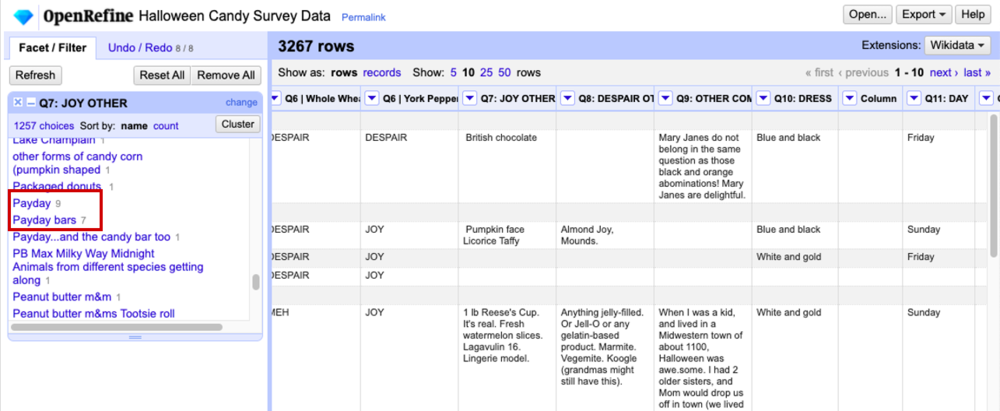
Task: Open the Q10: DRESS column menu
Action: pyautogui.click(x=763, y=98)
